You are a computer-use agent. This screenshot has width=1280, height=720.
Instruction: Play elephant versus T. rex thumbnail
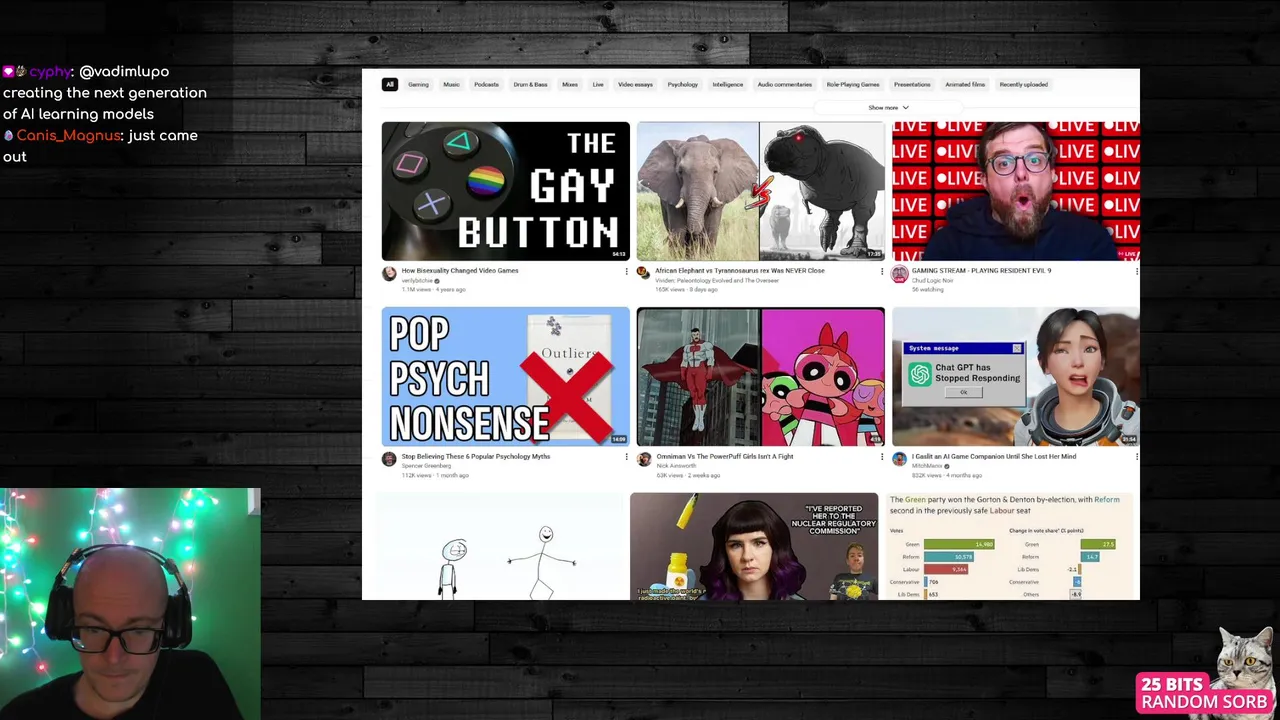(x=761, y=191)
